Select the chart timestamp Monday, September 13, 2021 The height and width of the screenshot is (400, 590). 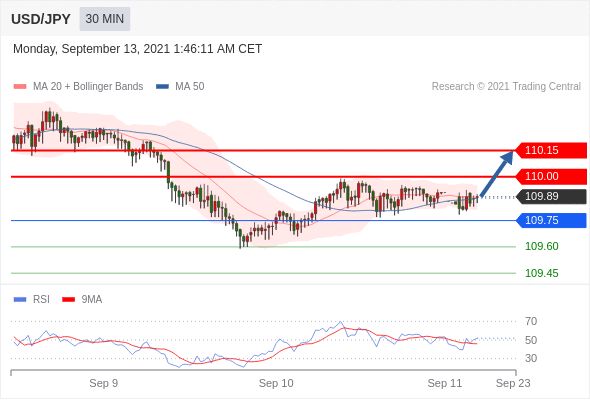pyautogui.click(x=137, y=49)
